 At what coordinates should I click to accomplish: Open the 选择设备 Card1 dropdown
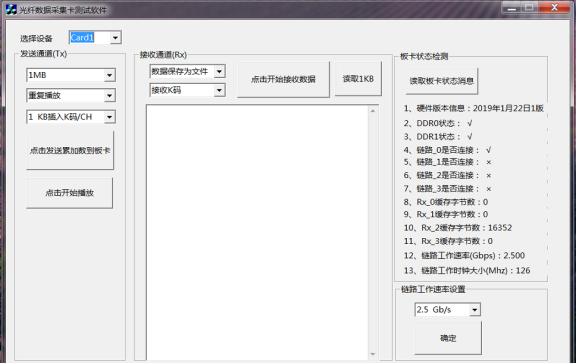click(115, 37)
